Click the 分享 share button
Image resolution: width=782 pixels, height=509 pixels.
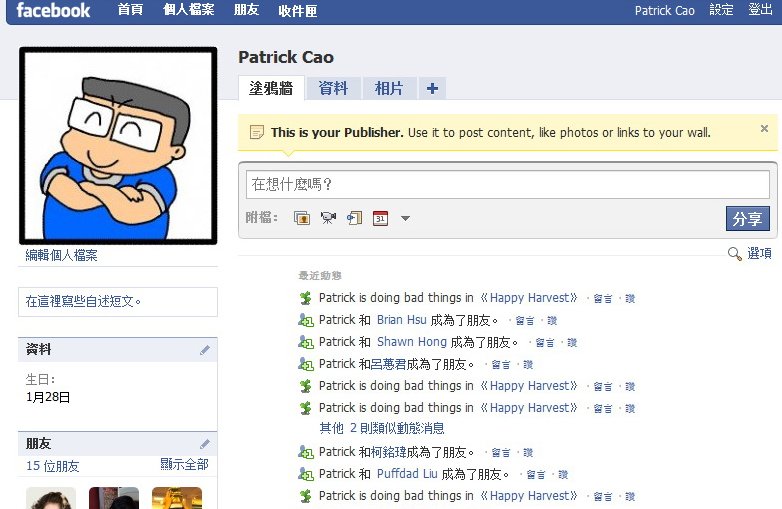pos(748,218)
